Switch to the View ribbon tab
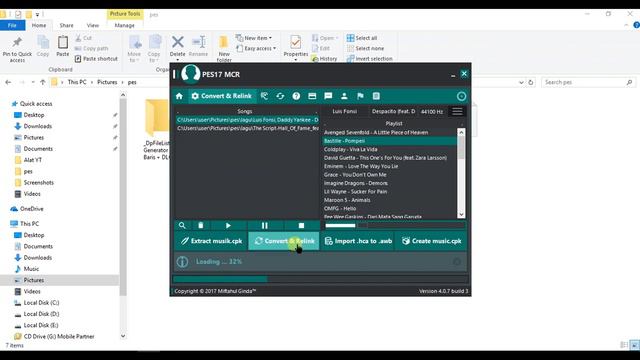640x360 pixels. [93, 25]
